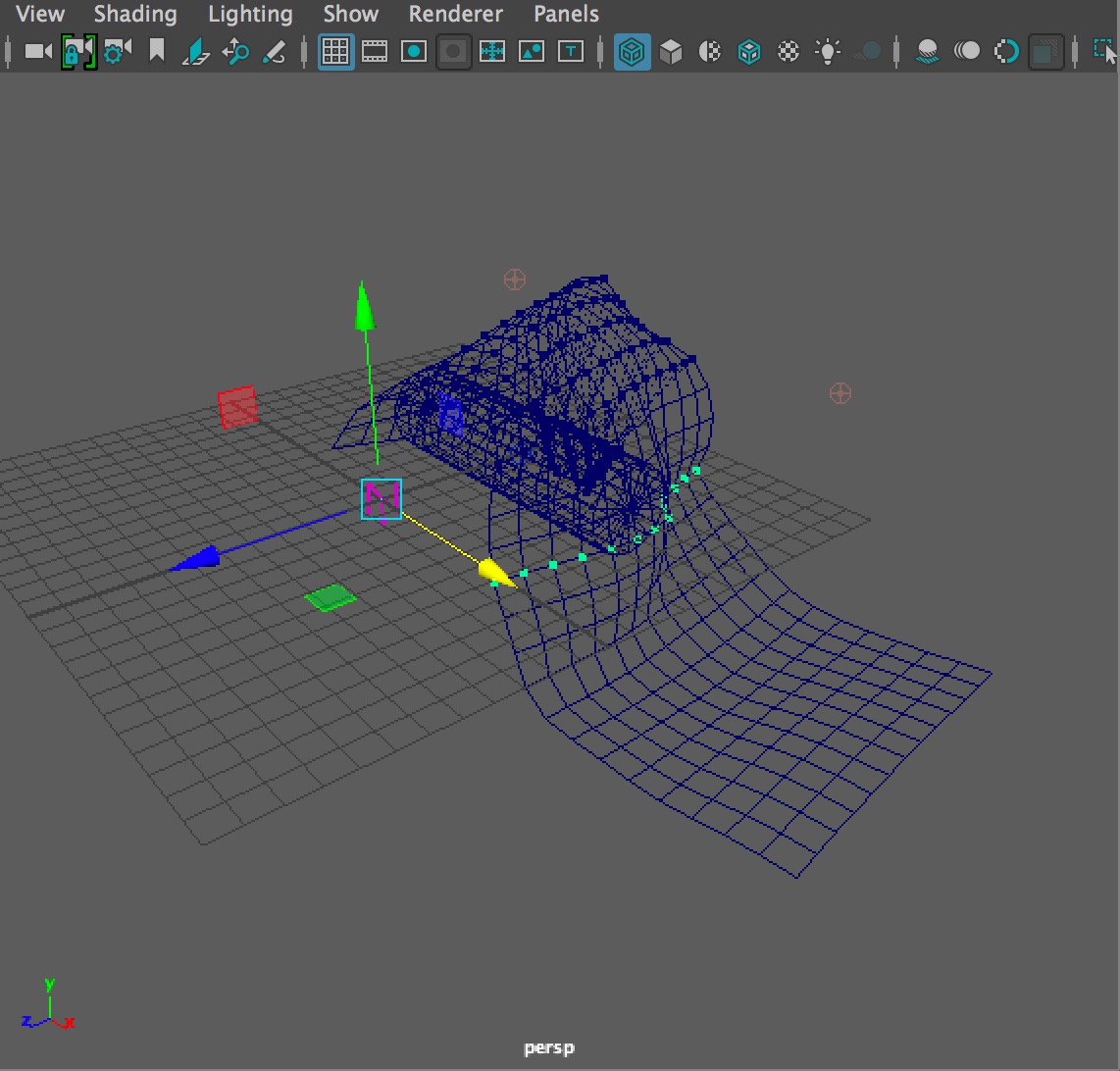Open the Panels menu
1120x1071 pixels.
click(x=566, y=14)
